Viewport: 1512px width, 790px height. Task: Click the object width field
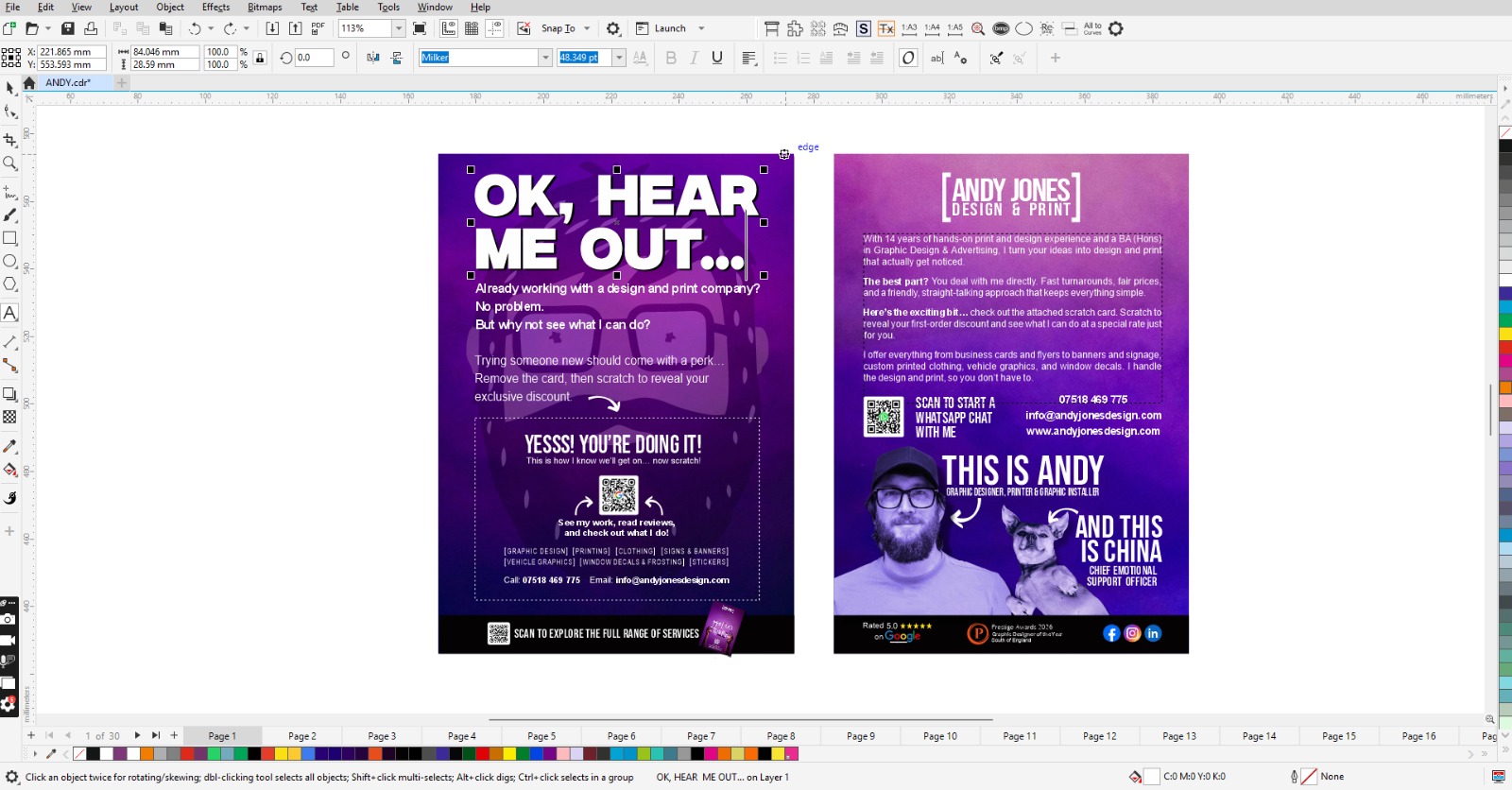coord(164,52)
